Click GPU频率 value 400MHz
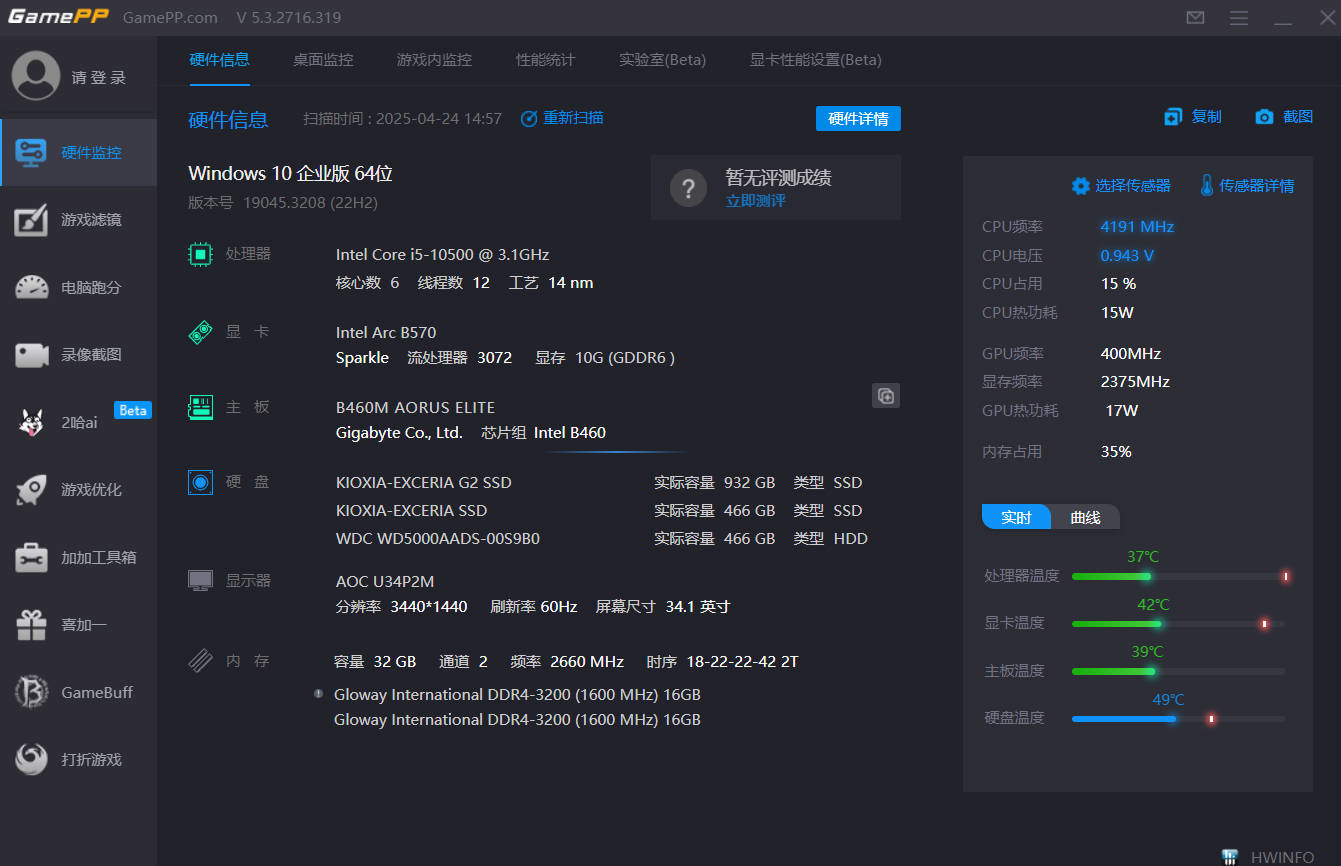The height and width of the screenshot is (866, 1341). [x=1130, y=353]
